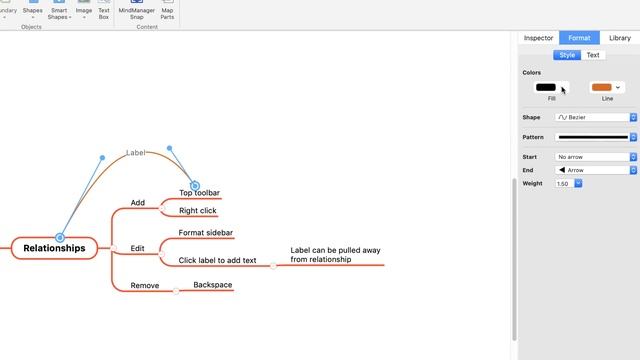
Task: Collapse Click label to add text branch
Action: (x=273, y=266)
